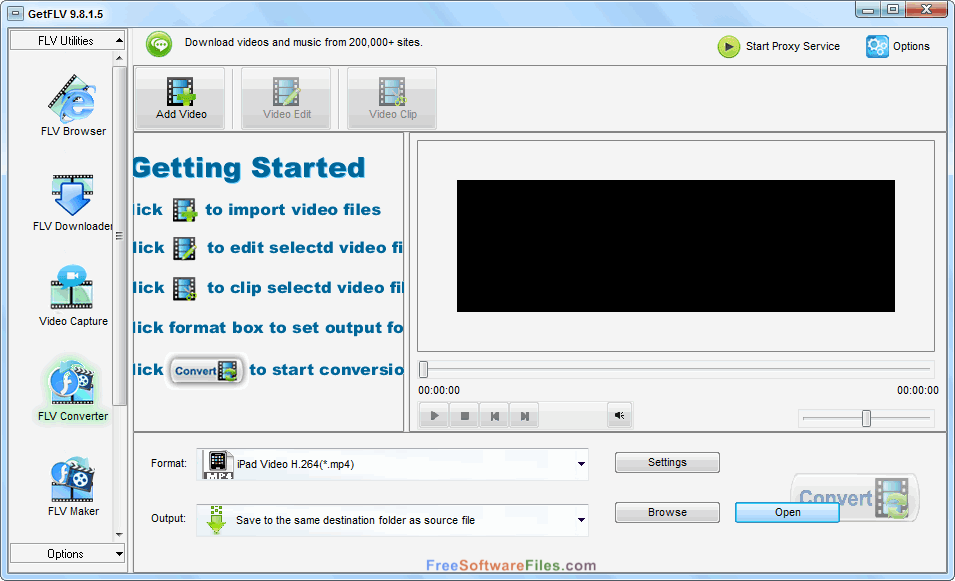Open the FLV Maker utility
Image resolution: width=955 pixels, height=581 pixels.
click(73, 486)
